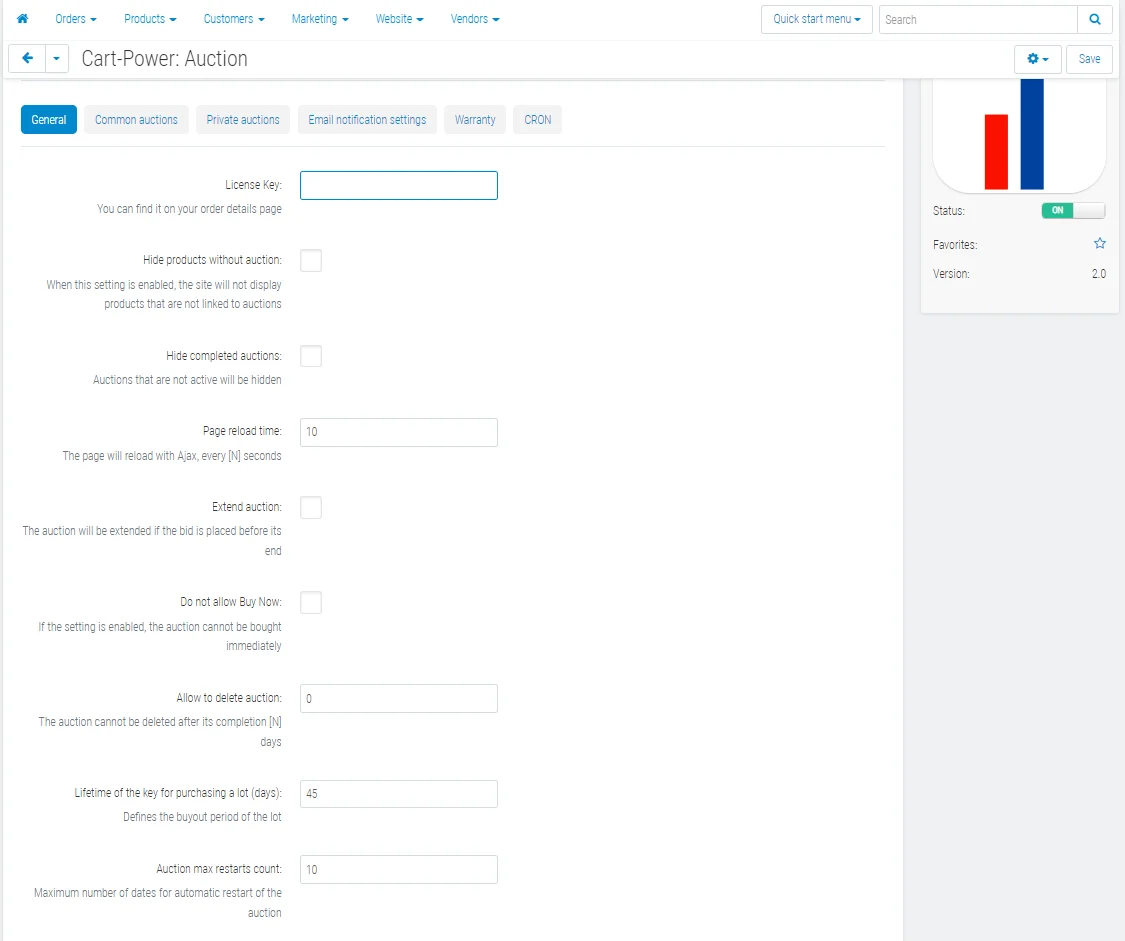
Task: Click 'You can find it on your order details page'
Action: coord(189,209)
